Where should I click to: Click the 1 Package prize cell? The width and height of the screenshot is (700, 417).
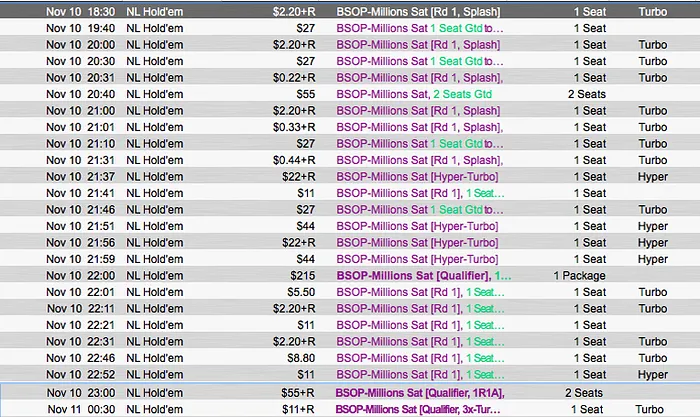coord(579,276)
